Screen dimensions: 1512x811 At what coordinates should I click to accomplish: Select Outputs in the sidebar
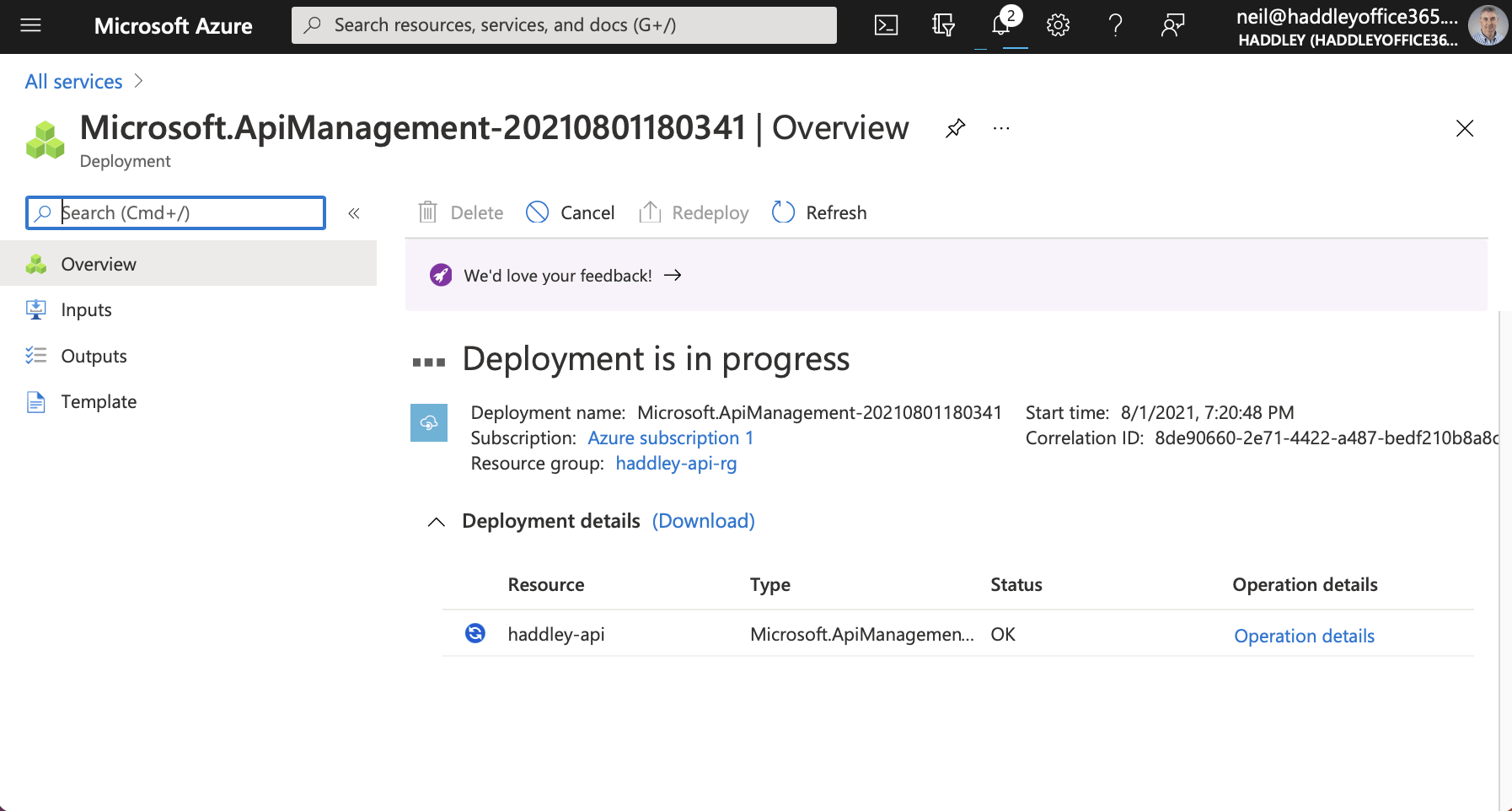94,357
